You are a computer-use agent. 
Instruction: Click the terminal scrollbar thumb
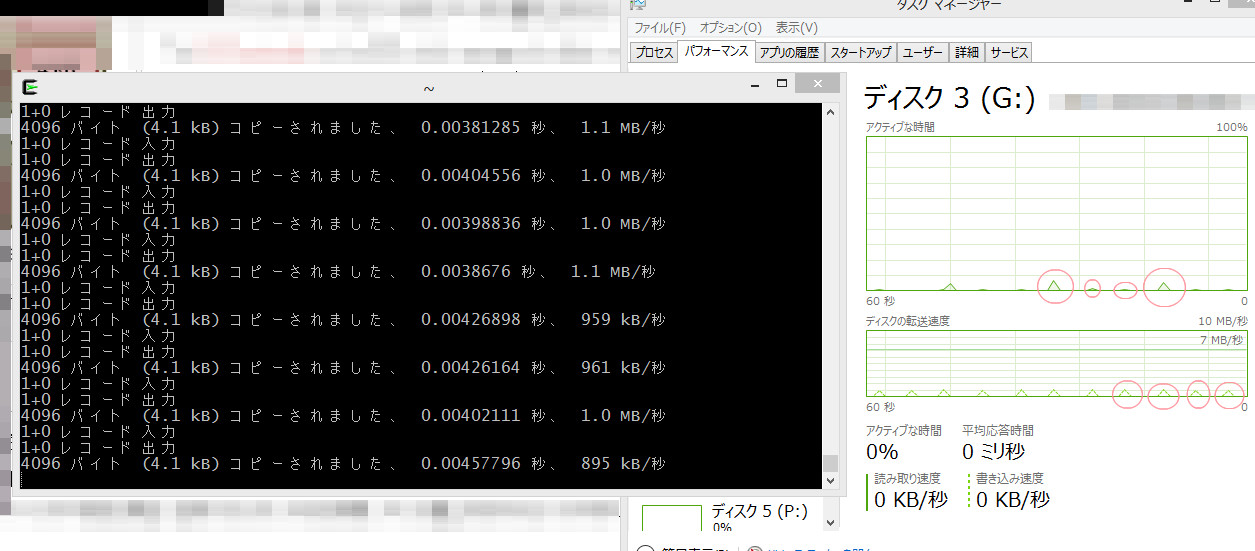pos(830,464)
